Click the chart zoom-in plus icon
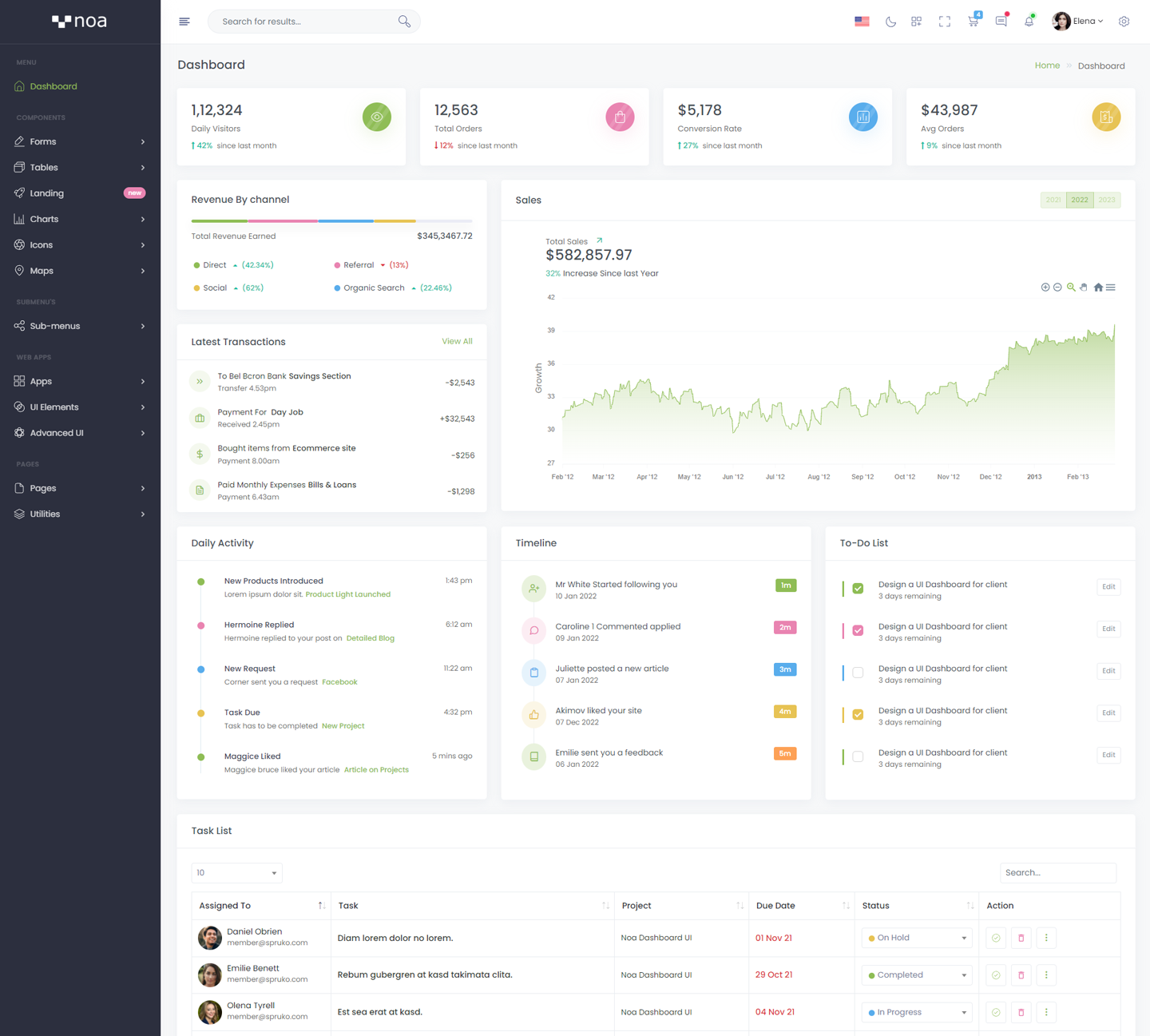Viewport: 1150px width, 1036px height. point(1045,288)
